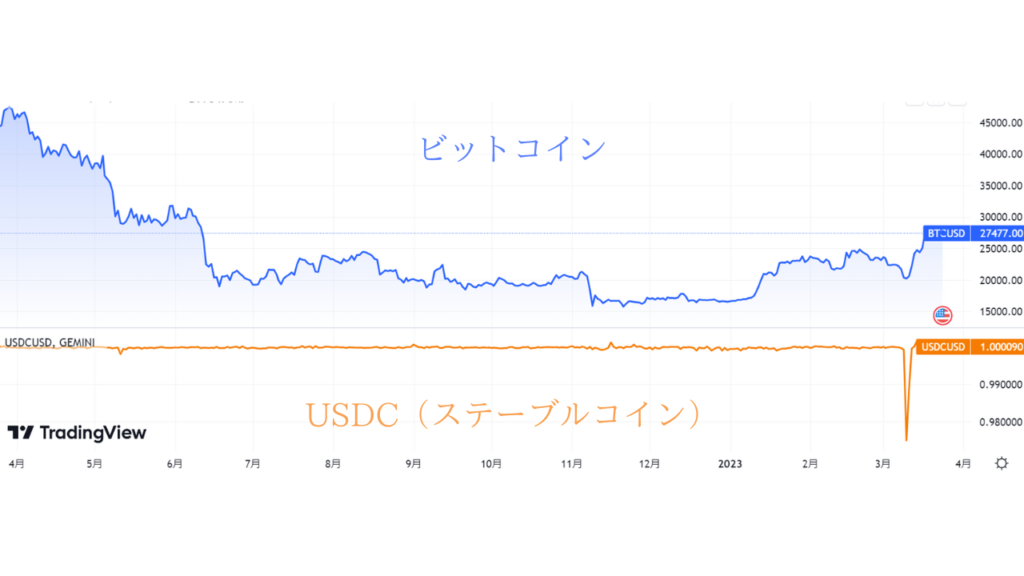Select the 0.990000 USDC scale label
Viewport: 1024px width, 576px height.
tap(997, 384)
